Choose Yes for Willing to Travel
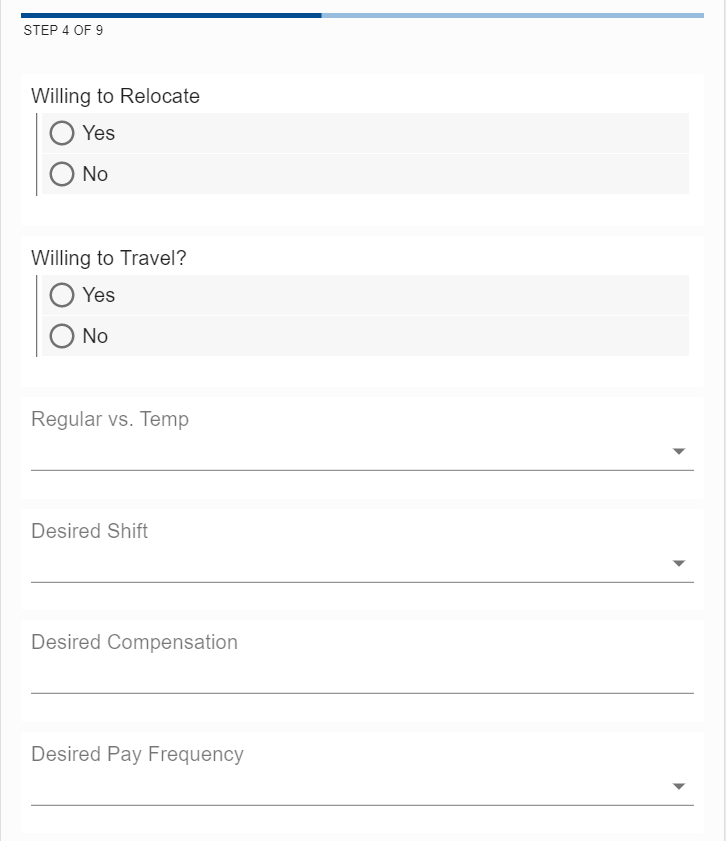The width and height of the screenshot is (726, 841). pyautogui.click(x=62, y=295)
